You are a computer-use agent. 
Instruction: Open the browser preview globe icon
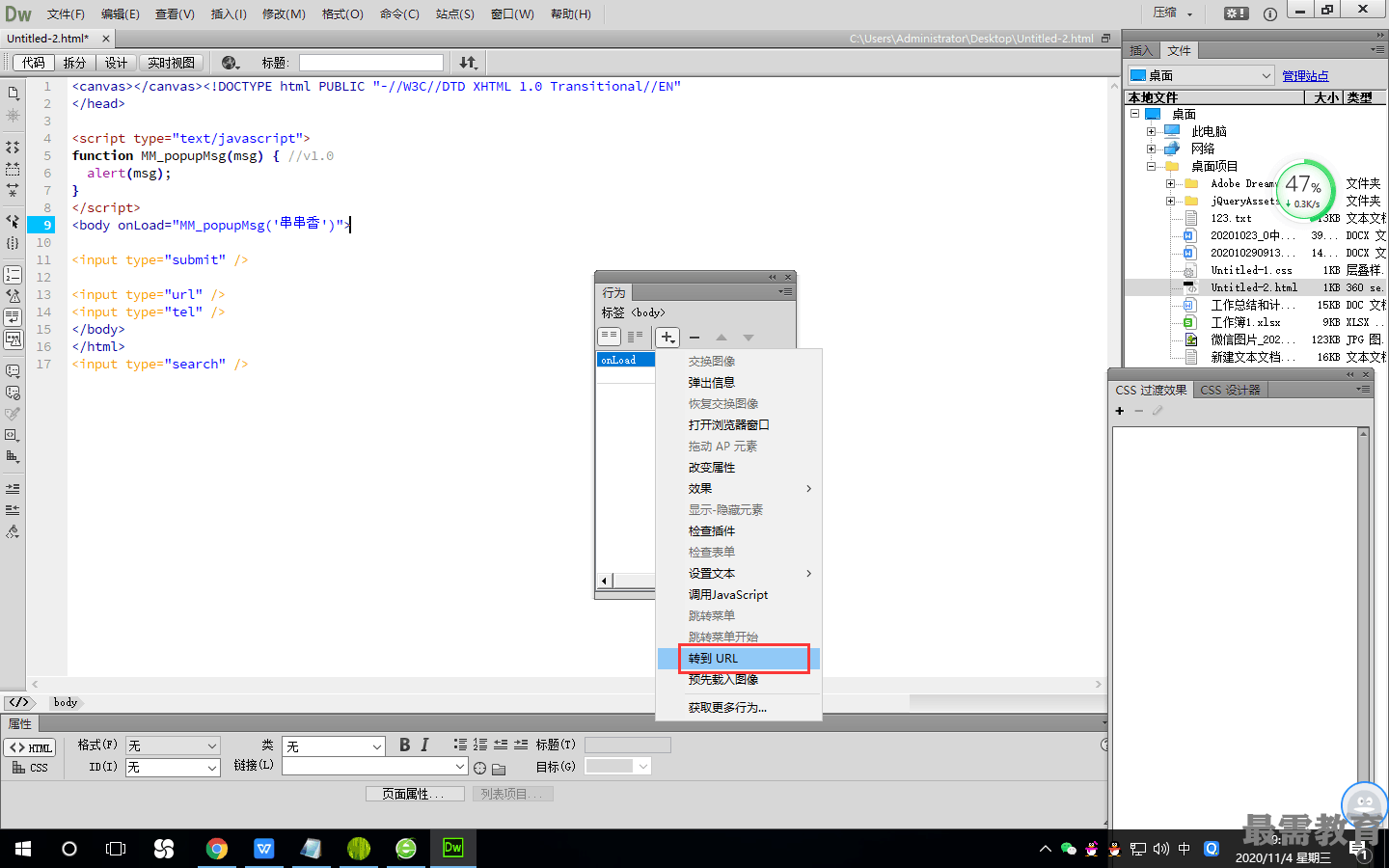[231, 63]
